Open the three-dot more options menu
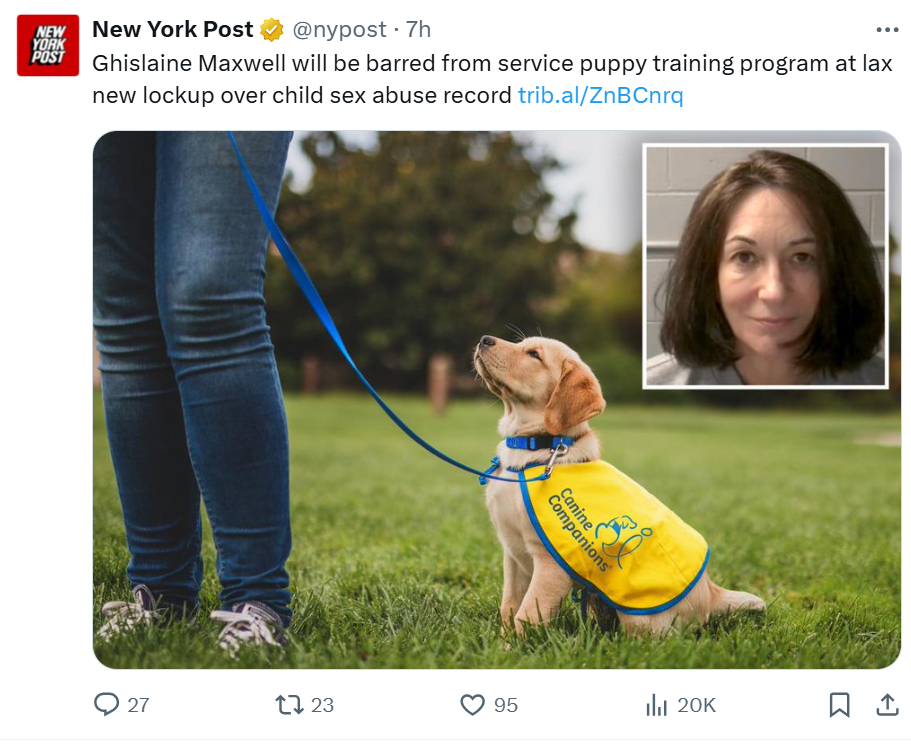 tap(887, 30)
